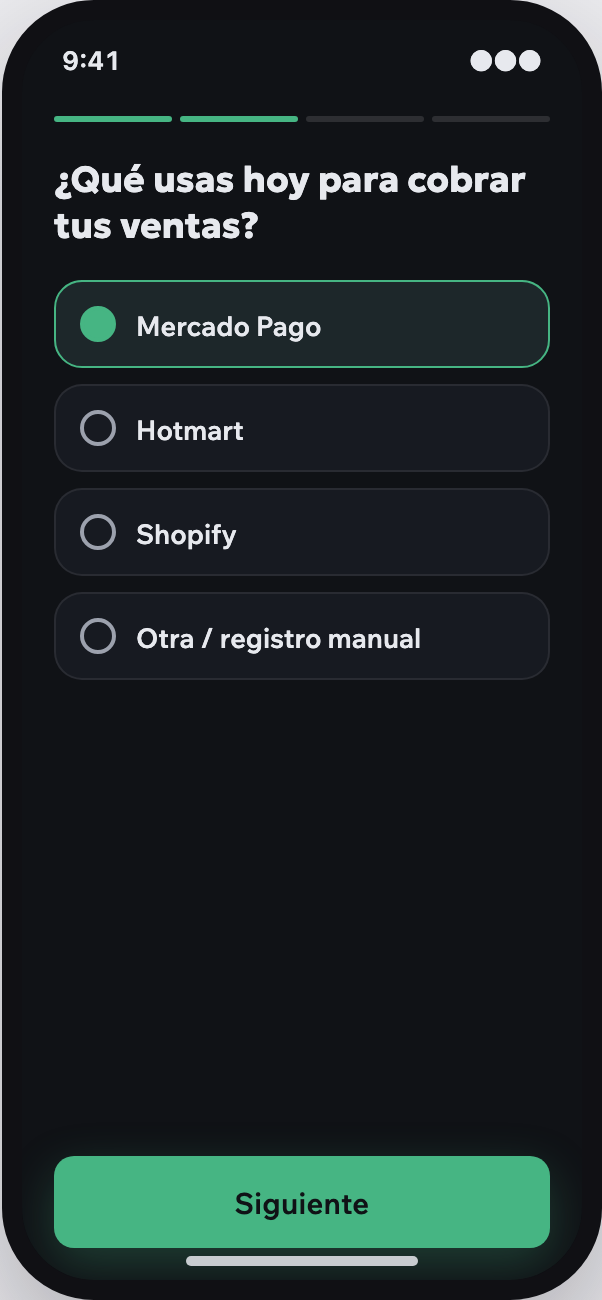Tap the Otra / registro manual label

pos(278,639)
